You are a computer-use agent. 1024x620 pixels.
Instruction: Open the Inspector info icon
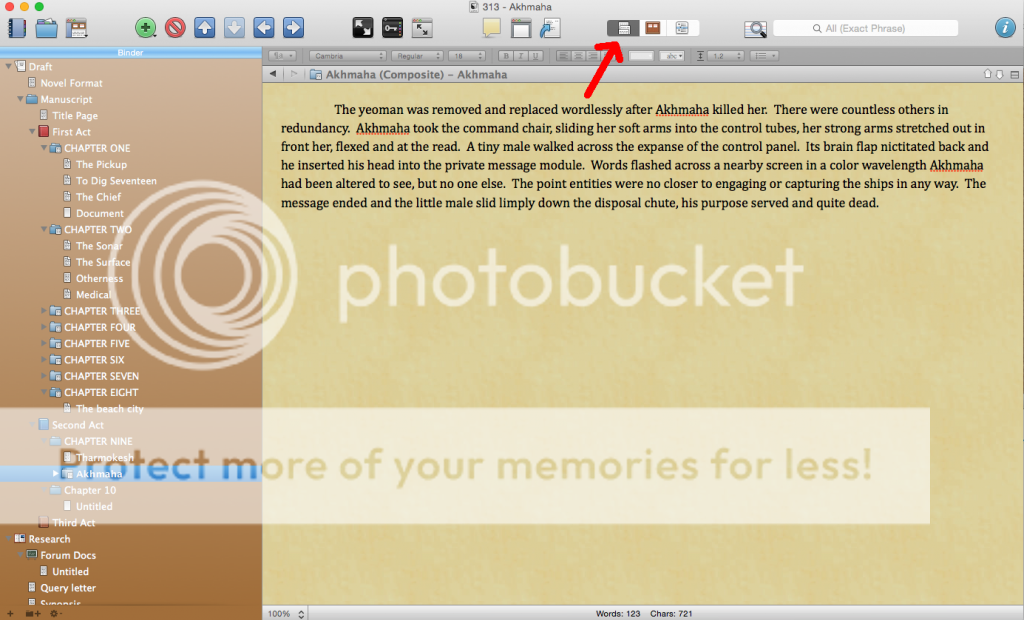[x=1005, y=27]
